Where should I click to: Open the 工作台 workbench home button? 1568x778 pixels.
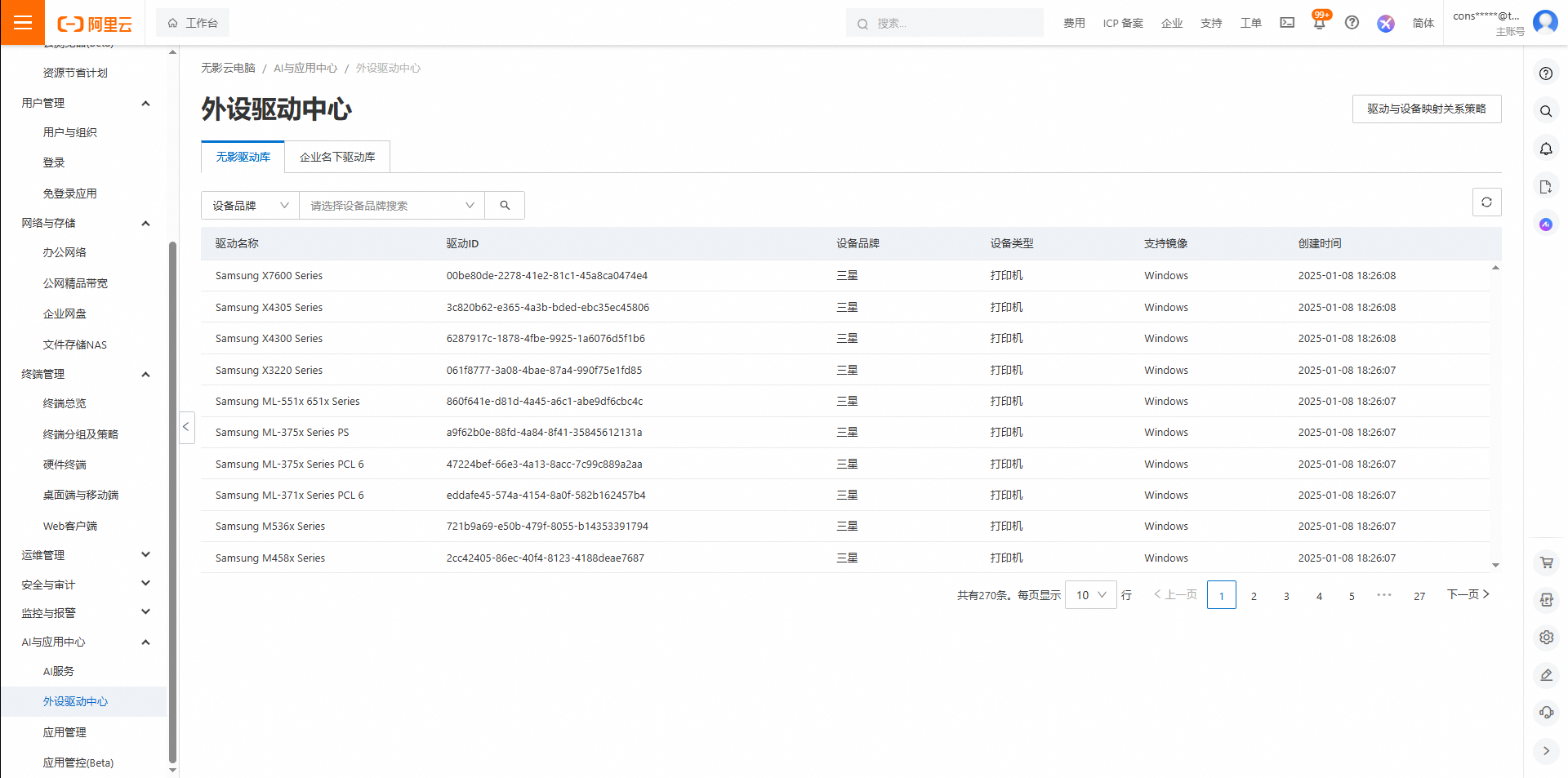click(x=193, y=23)
